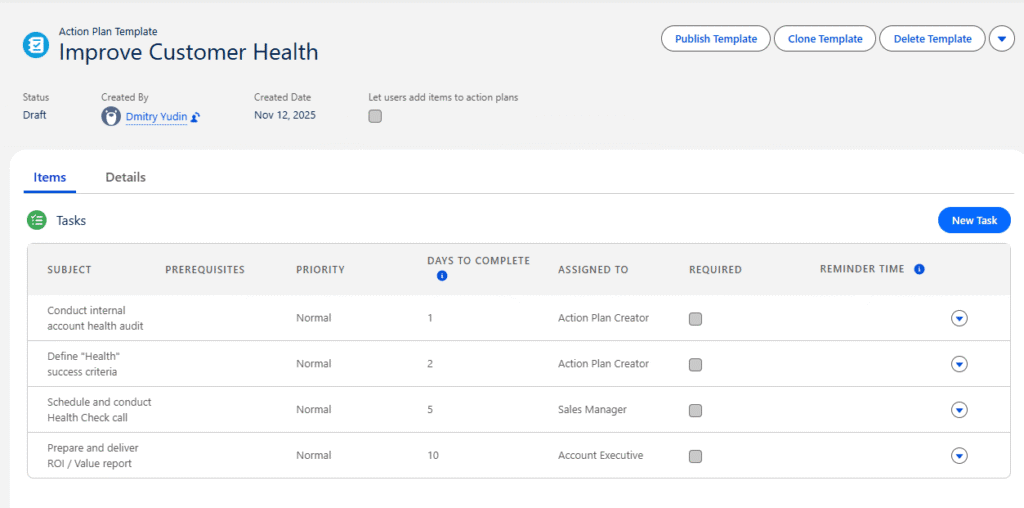Click the New Task button

(973, 220)
